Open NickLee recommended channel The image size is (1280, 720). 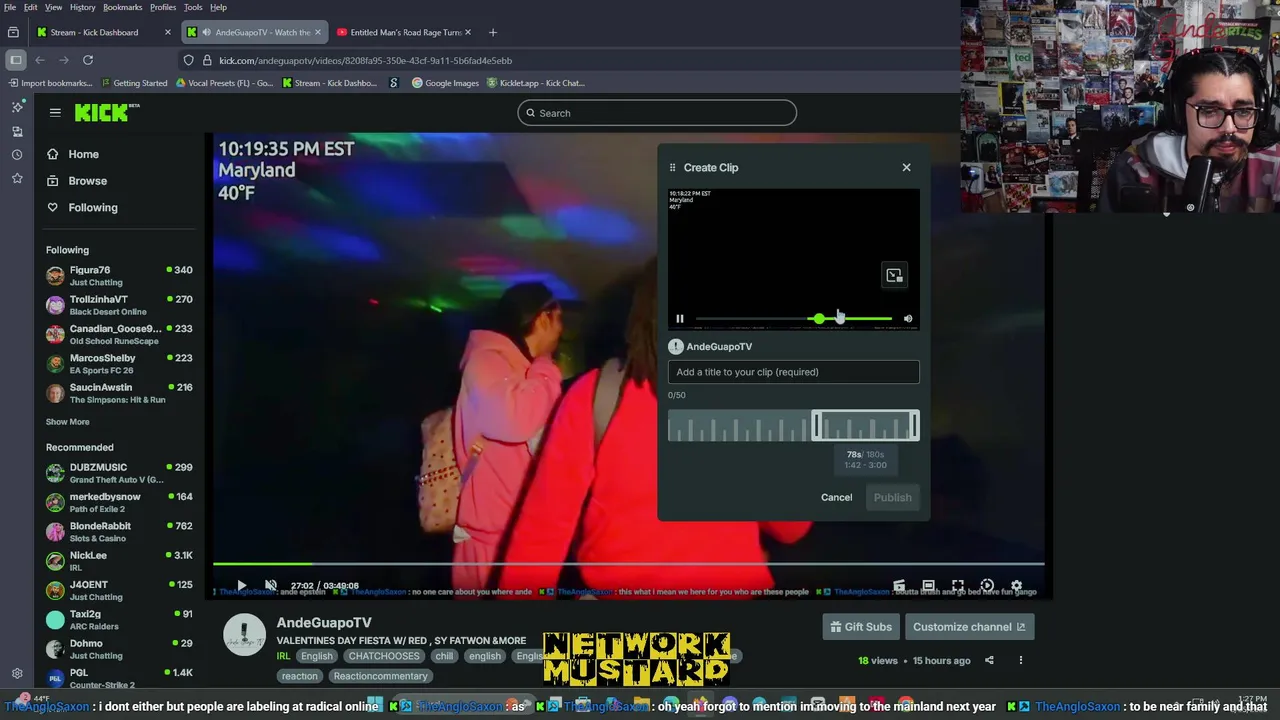119,561
